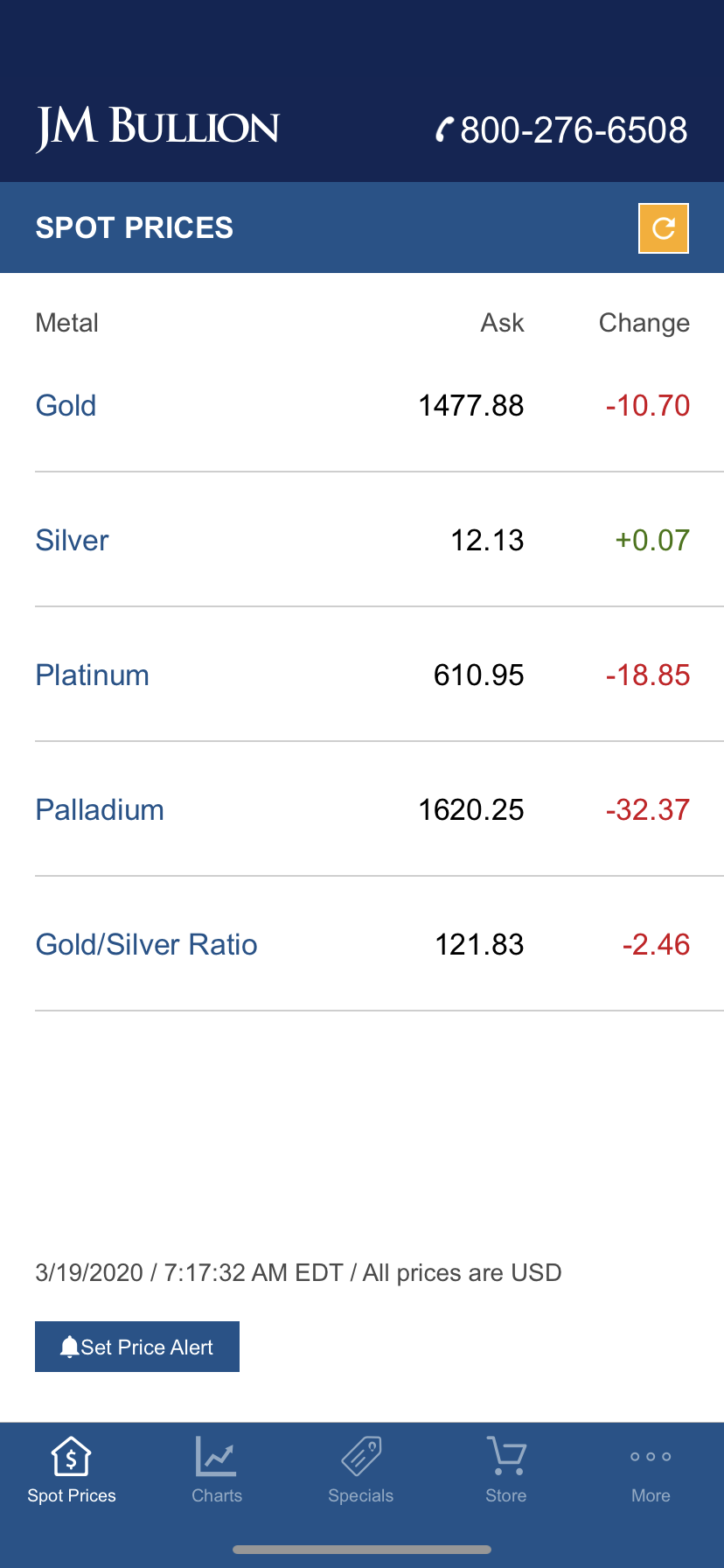This screenshot has height=1568, width=724.
Task: Tap the orange refresh icon
Action: (664, 228)
